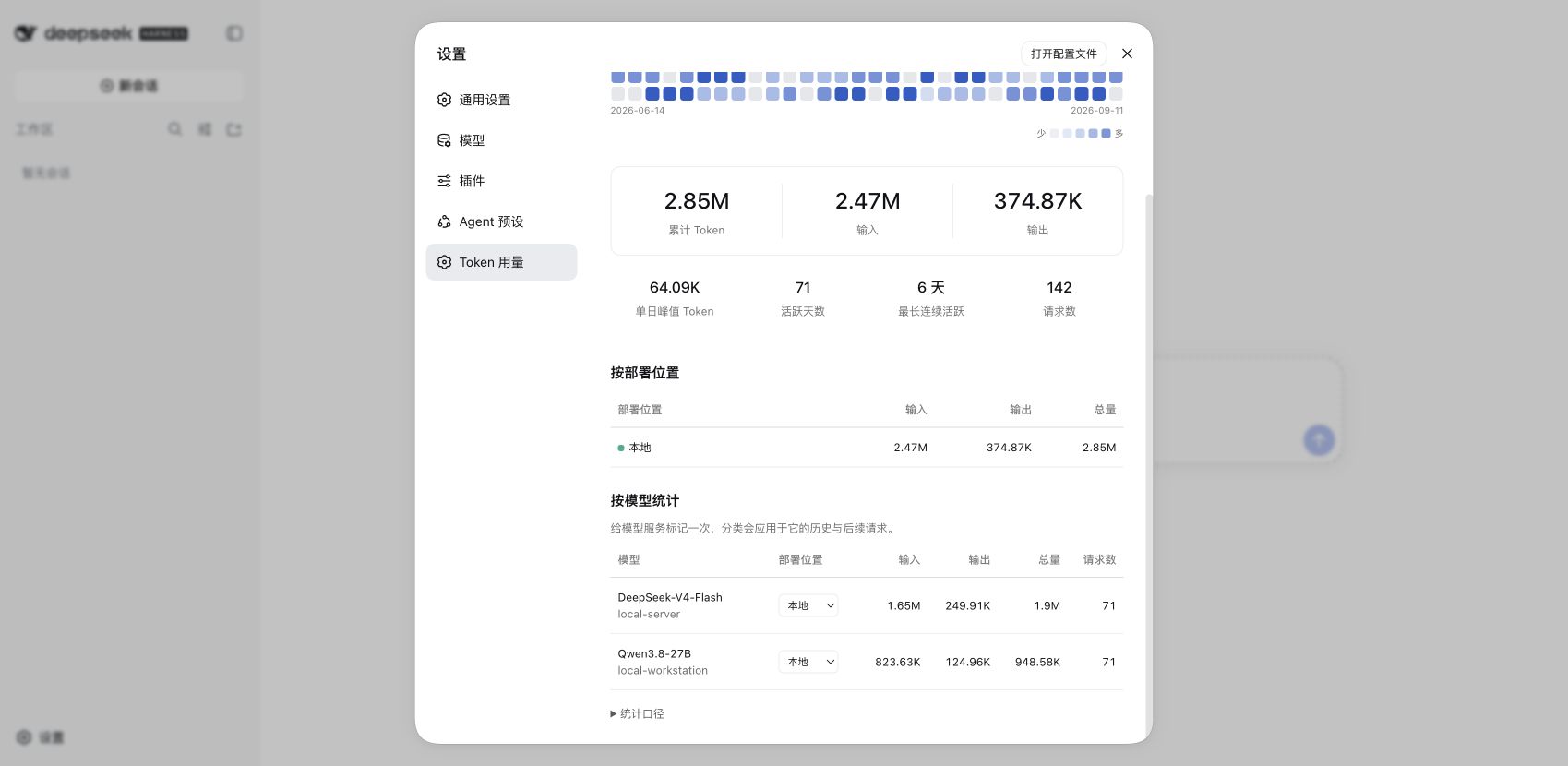The image size is (1568, 766).
Task: Click the 124.96K output value
Action: coord(967,662)
